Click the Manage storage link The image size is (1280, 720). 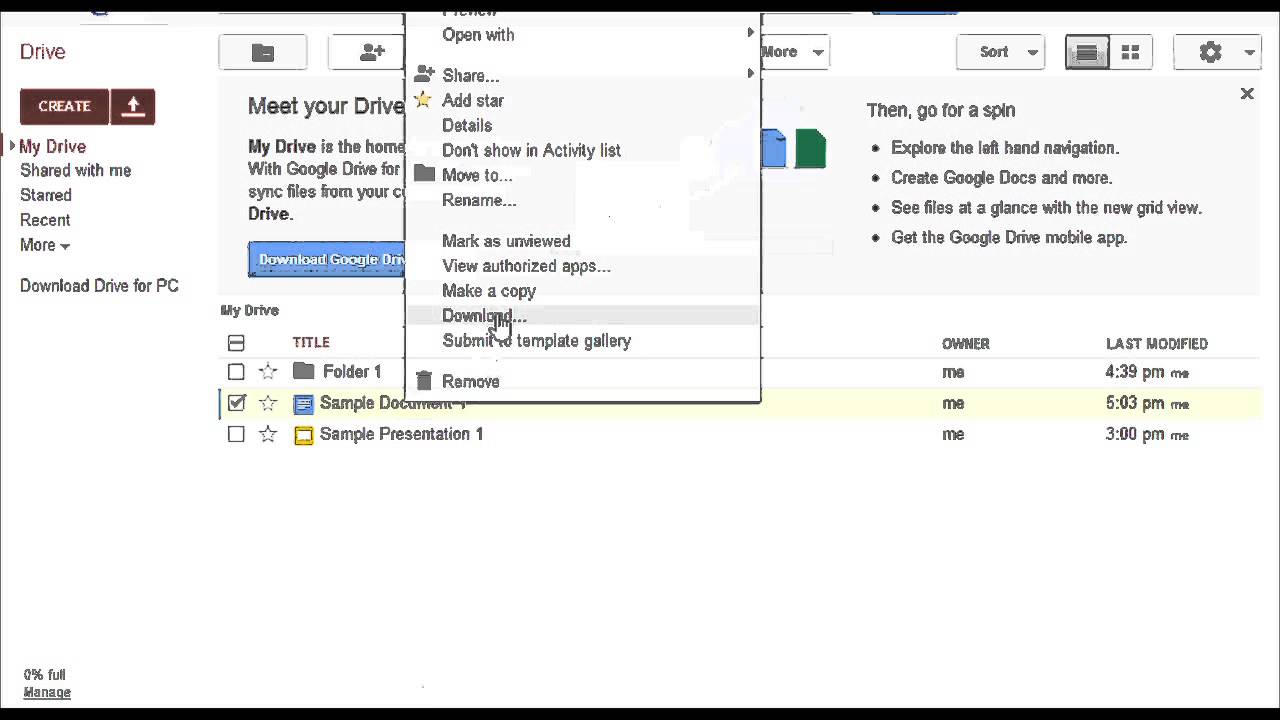pos(47,692)
